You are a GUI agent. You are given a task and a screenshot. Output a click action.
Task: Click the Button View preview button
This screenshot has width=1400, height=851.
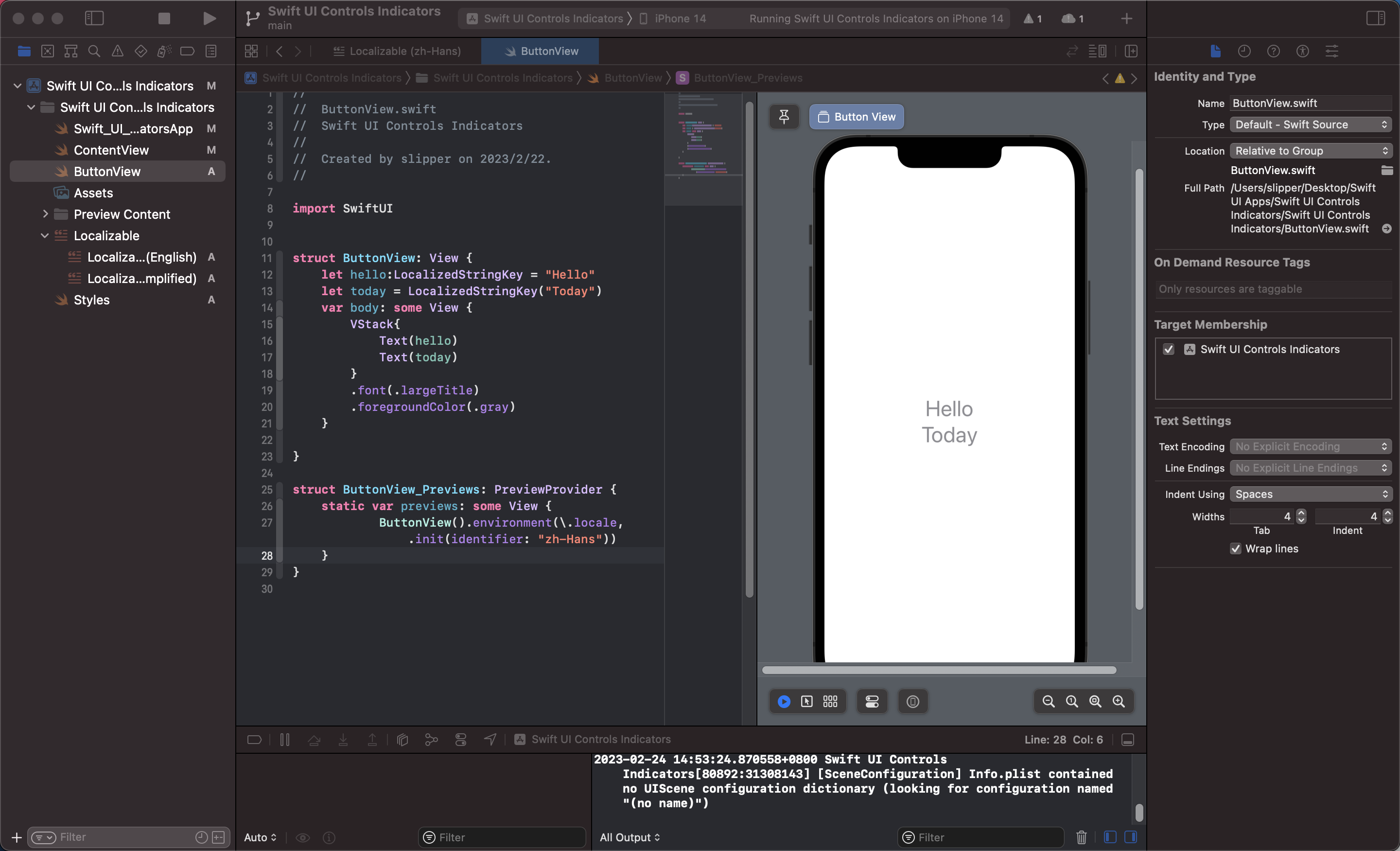click(856, 117)
